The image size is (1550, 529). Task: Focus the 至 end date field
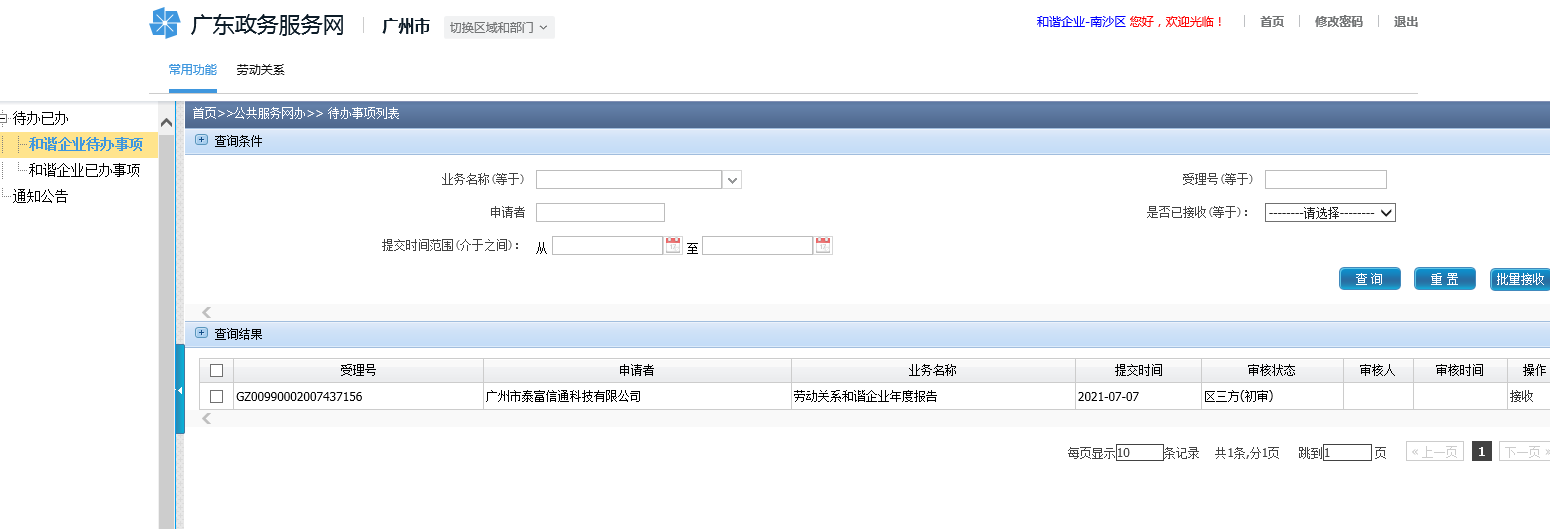758,246
